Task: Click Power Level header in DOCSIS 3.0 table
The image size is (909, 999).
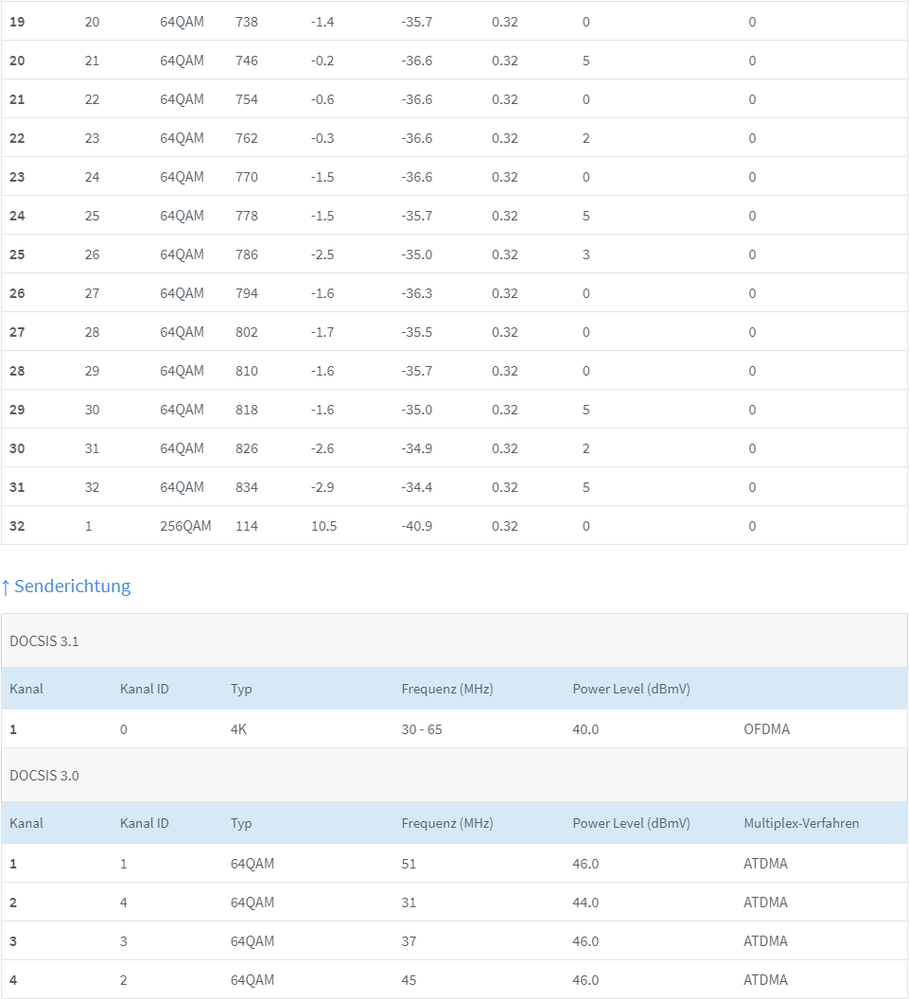Action: pyautogui.click(x=631, y=823)
